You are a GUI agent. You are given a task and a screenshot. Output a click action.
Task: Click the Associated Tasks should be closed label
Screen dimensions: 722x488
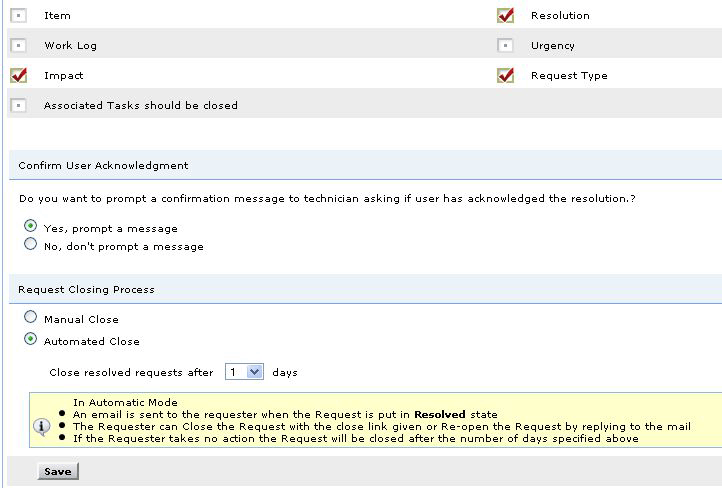(x=141, y=106)
